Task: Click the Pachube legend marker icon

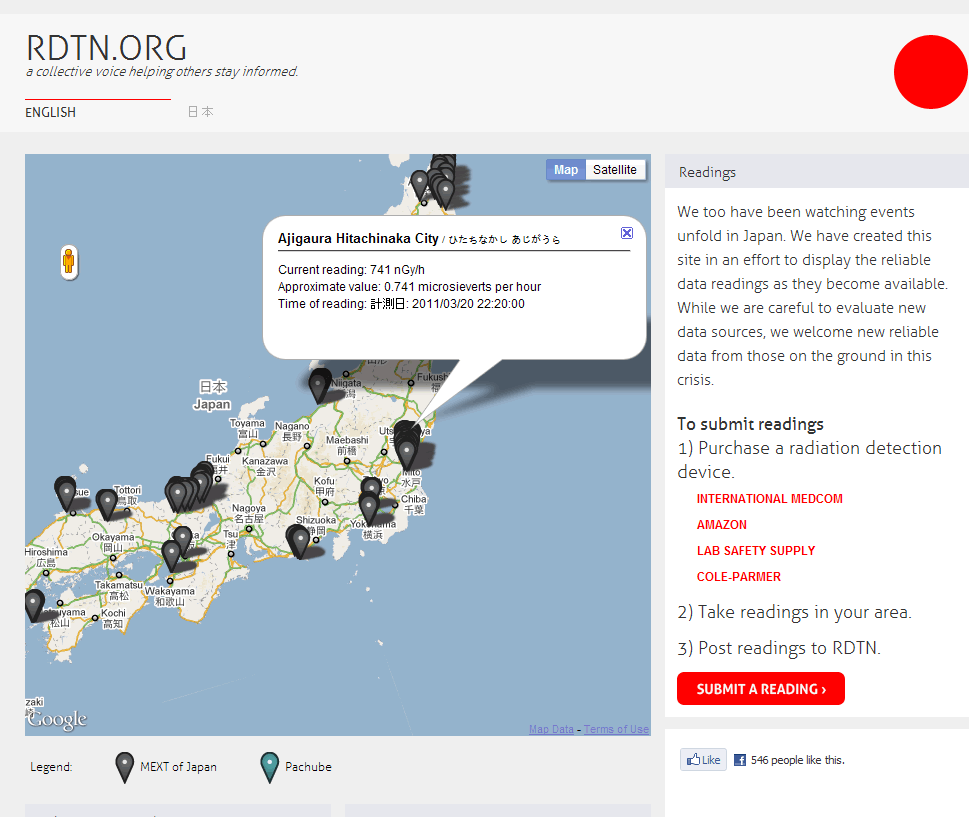Action: point(268,767)
